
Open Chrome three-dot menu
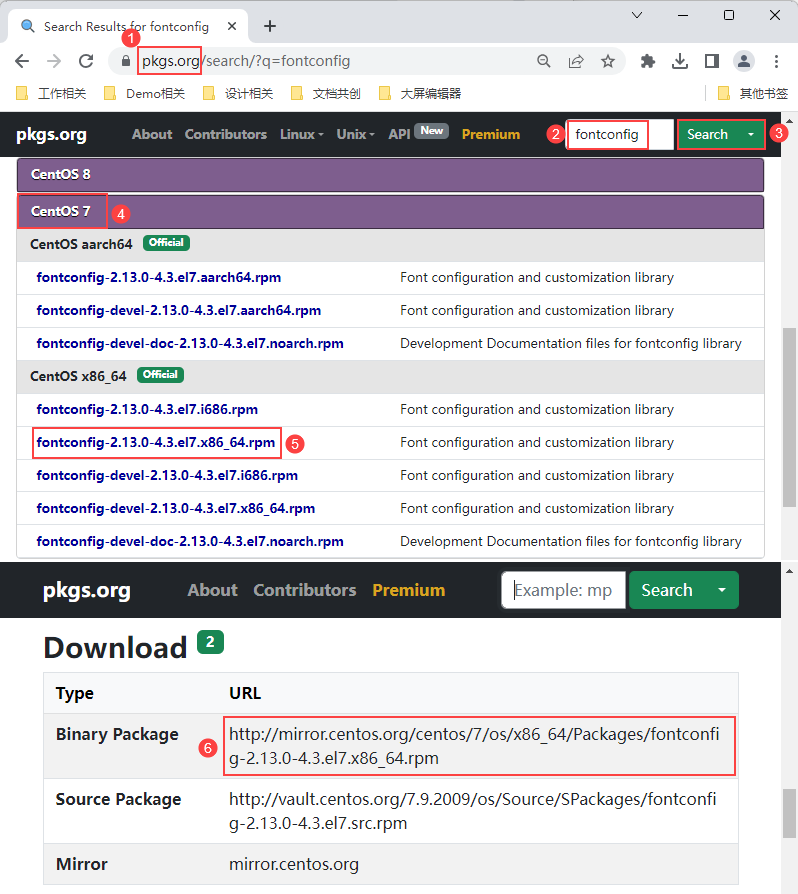[776, 61]
